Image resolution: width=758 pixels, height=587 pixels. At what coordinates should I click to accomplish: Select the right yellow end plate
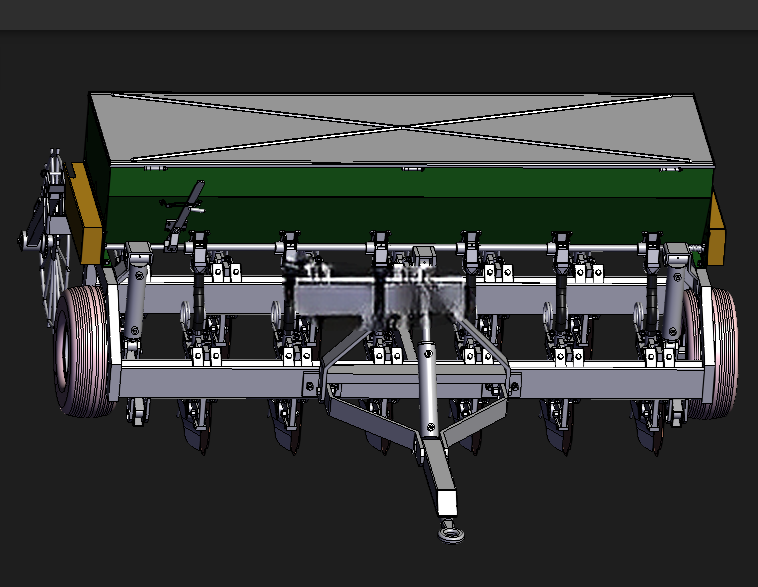716,228
